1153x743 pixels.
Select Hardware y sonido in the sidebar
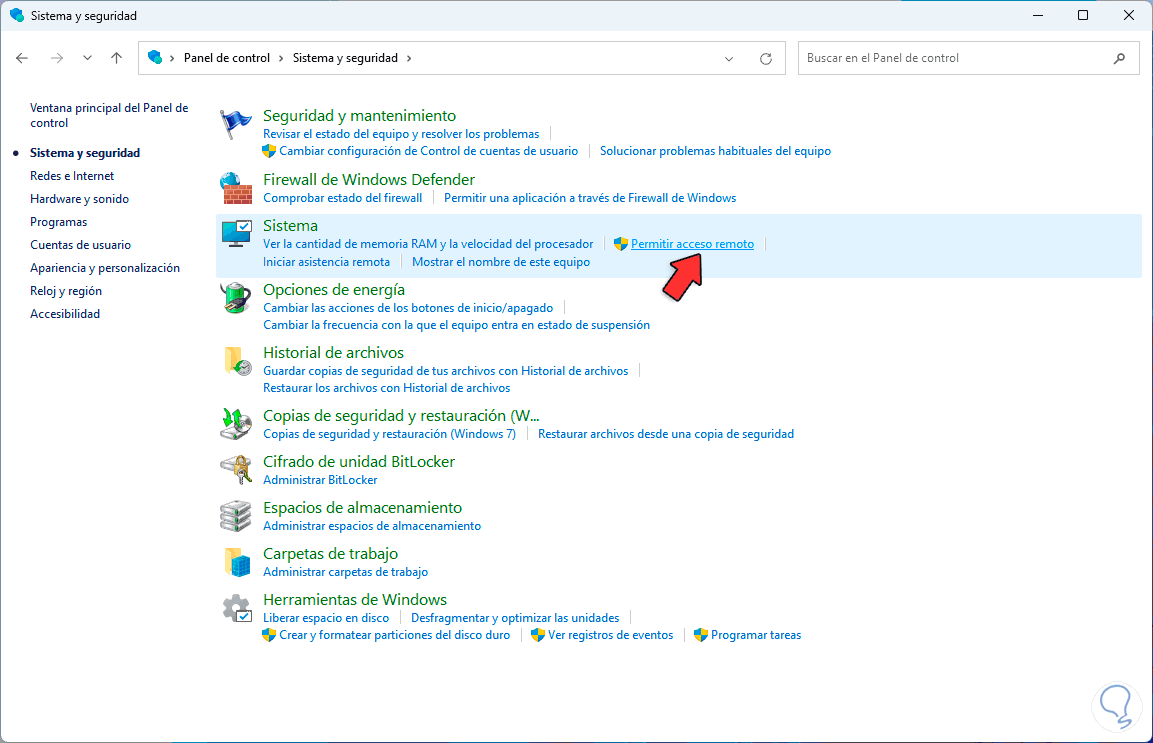(79, 199)
